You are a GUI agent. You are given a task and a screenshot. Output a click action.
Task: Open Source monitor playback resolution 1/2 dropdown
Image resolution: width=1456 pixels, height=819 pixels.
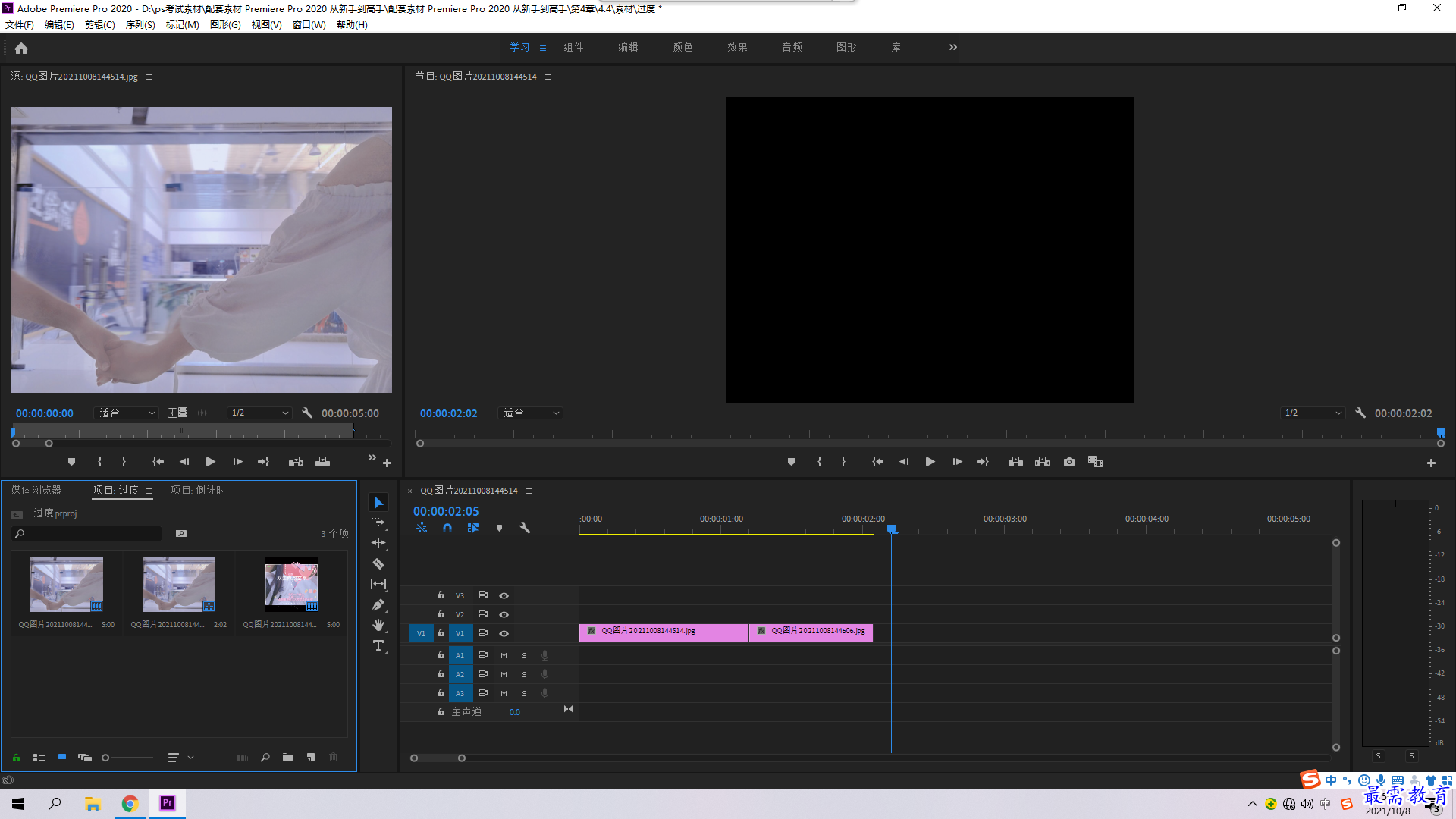click(x=259, y=413)
